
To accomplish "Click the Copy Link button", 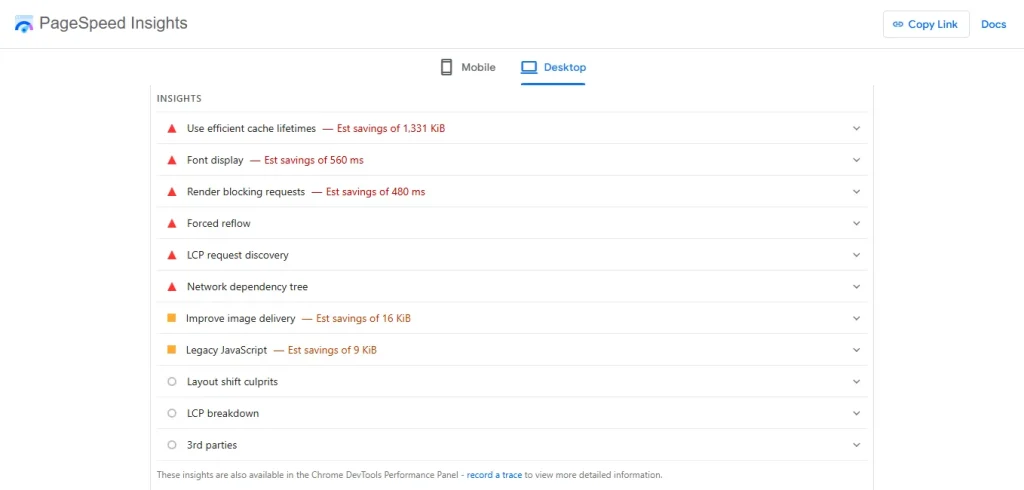I will [x=925, y=24].
